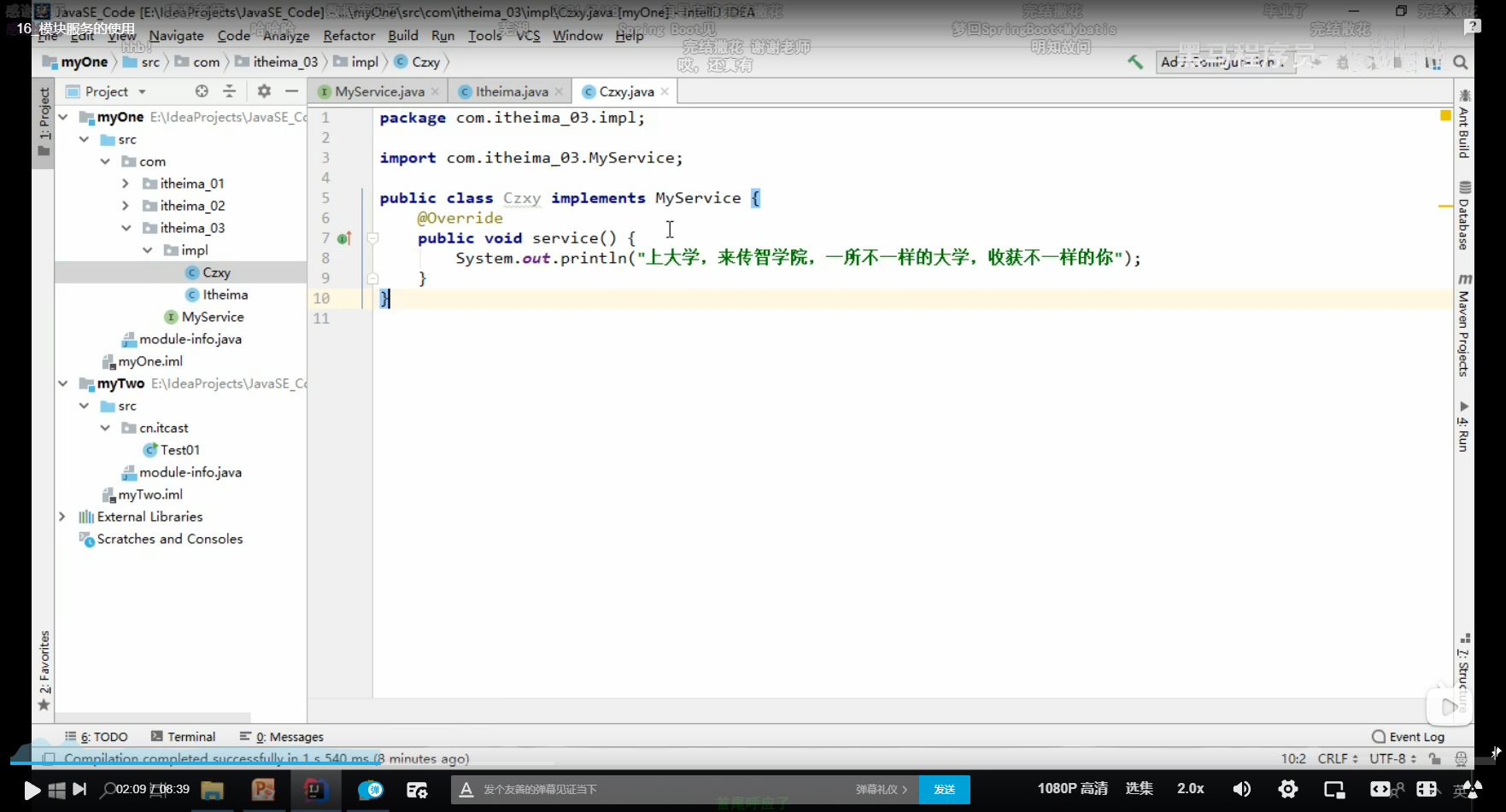Open the Database side panel
The image size is (1506, 812).
(x=1464, y=215)
